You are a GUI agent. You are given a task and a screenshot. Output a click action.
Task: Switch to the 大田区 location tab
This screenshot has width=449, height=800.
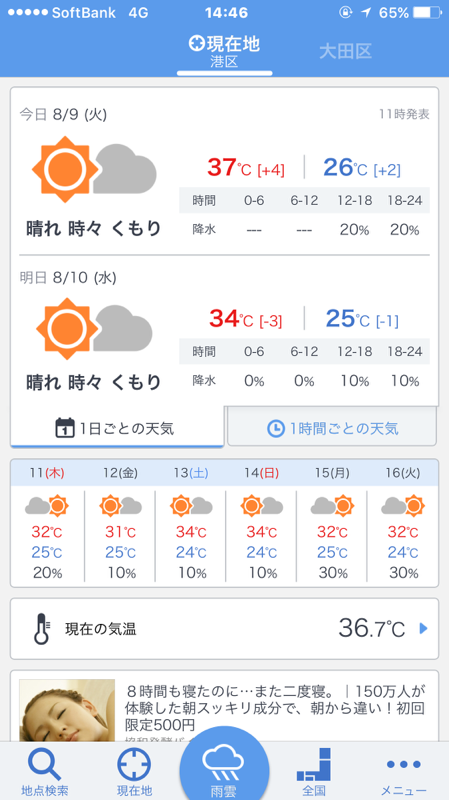(345, 51)
